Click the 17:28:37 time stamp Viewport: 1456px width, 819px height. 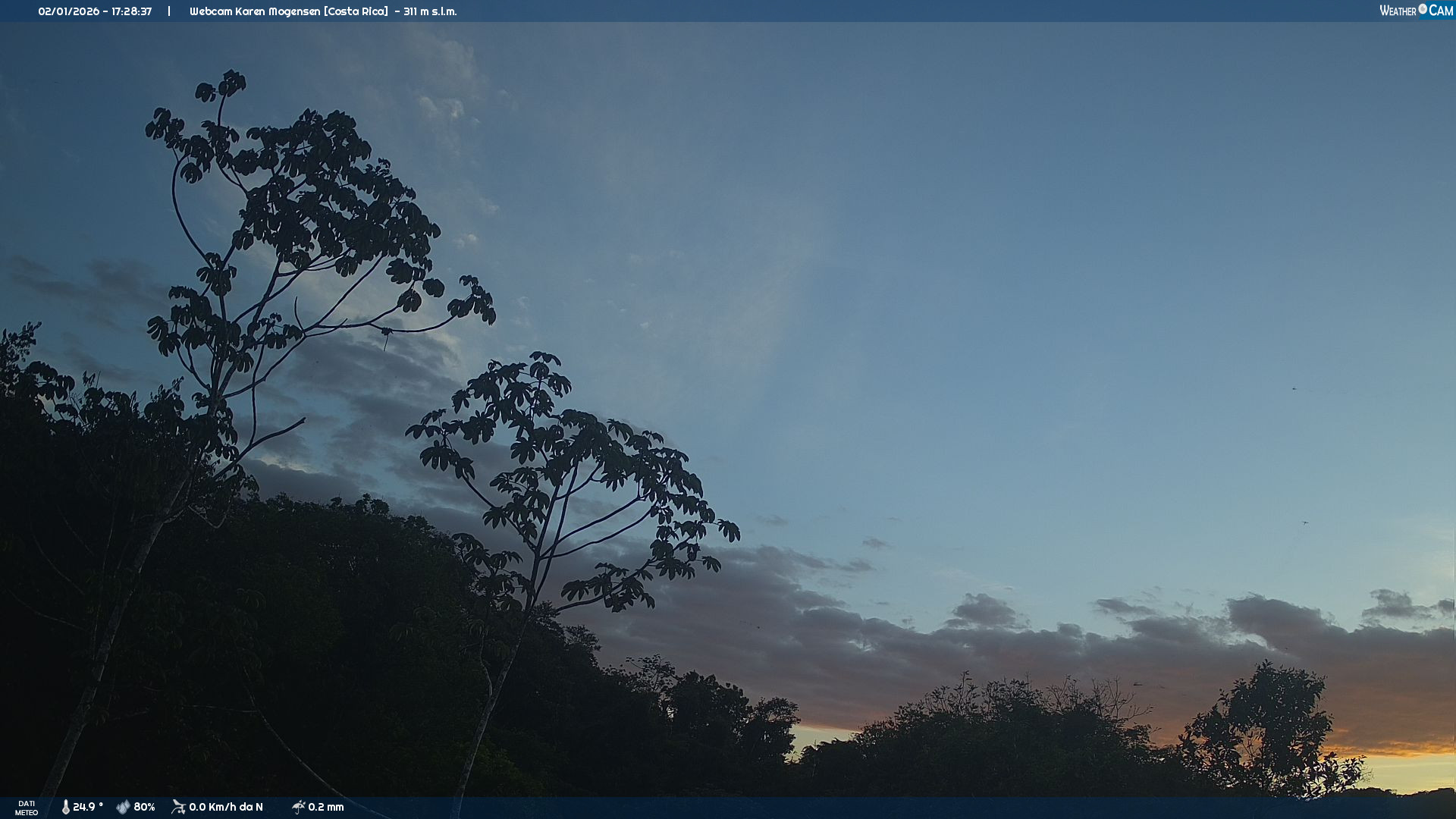point(131,11)
